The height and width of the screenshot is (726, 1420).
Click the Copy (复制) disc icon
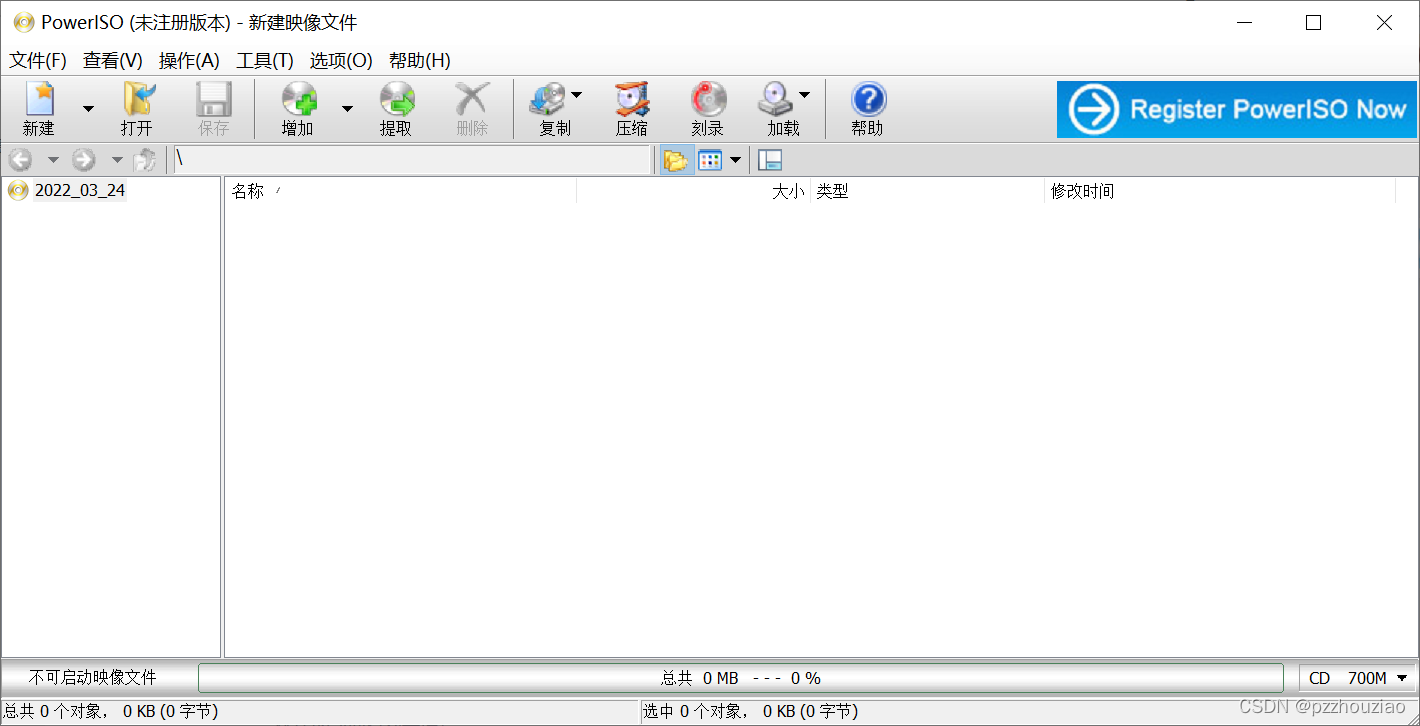[x=548, y=100]
